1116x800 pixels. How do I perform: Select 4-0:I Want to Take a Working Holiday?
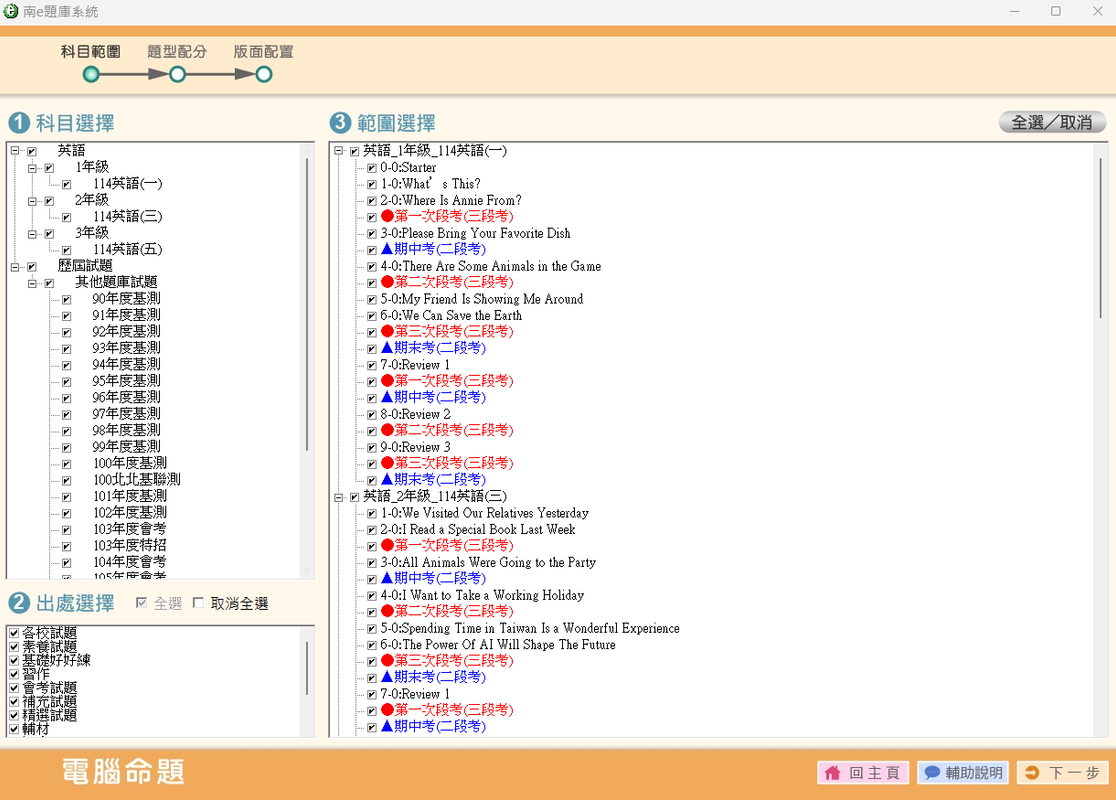482,595
